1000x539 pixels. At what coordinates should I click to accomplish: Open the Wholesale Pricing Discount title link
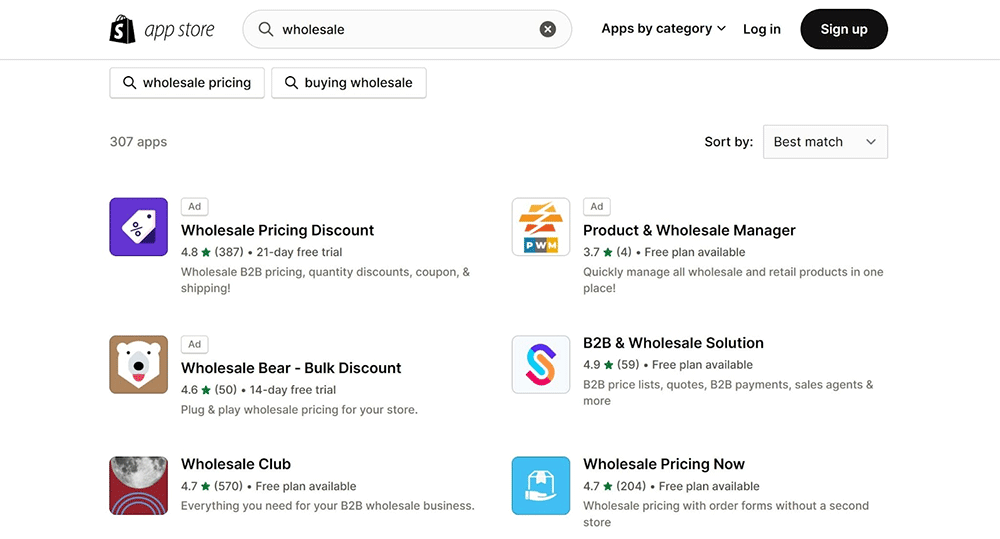pos(277,230)
